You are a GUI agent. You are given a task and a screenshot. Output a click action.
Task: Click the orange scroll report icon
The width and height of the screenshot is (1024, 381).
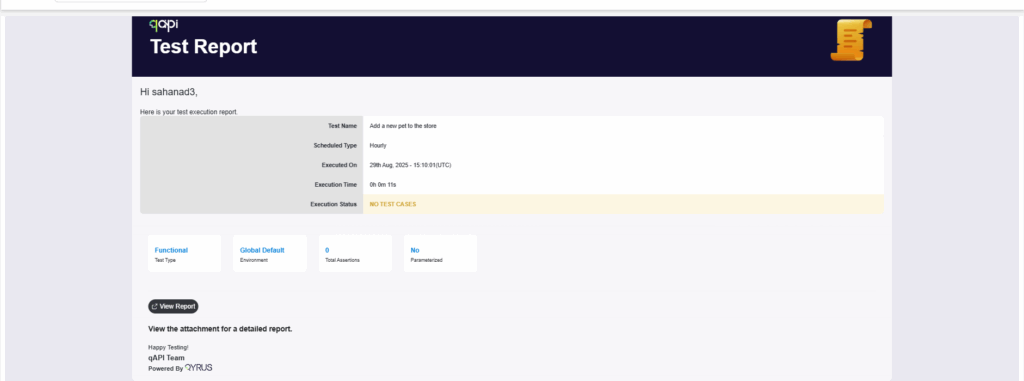[x=851, y=41]
